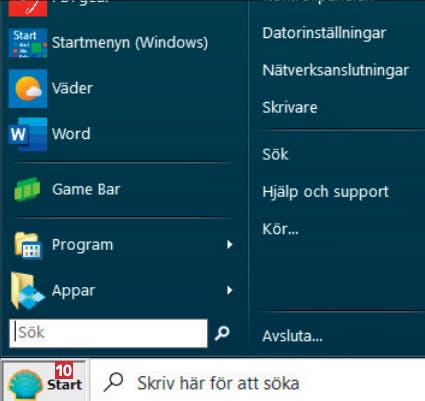Open the Startmenyn (Windows) icon
425x401 pixels.
pos(28,43)
